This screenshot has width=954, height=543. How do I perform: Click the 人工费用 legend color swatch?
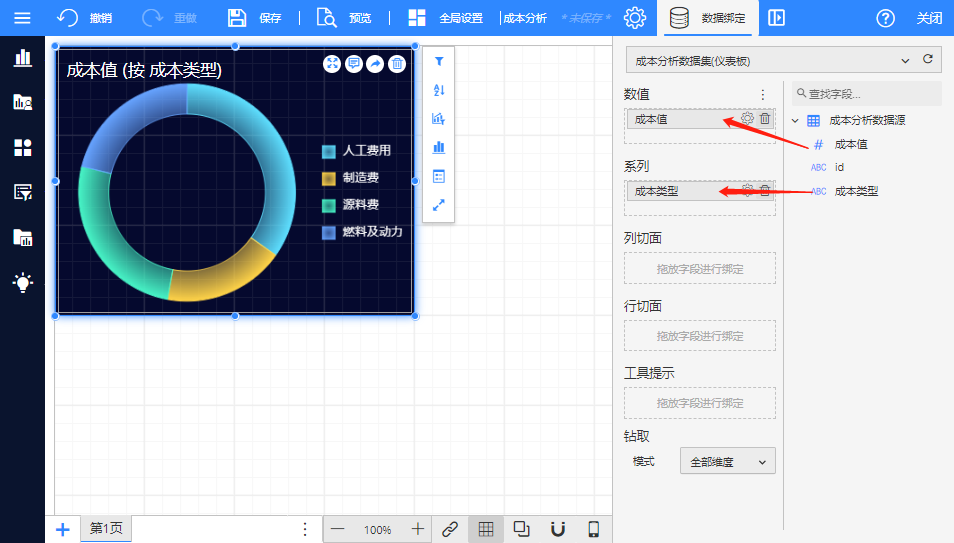(x=328, y=151)
